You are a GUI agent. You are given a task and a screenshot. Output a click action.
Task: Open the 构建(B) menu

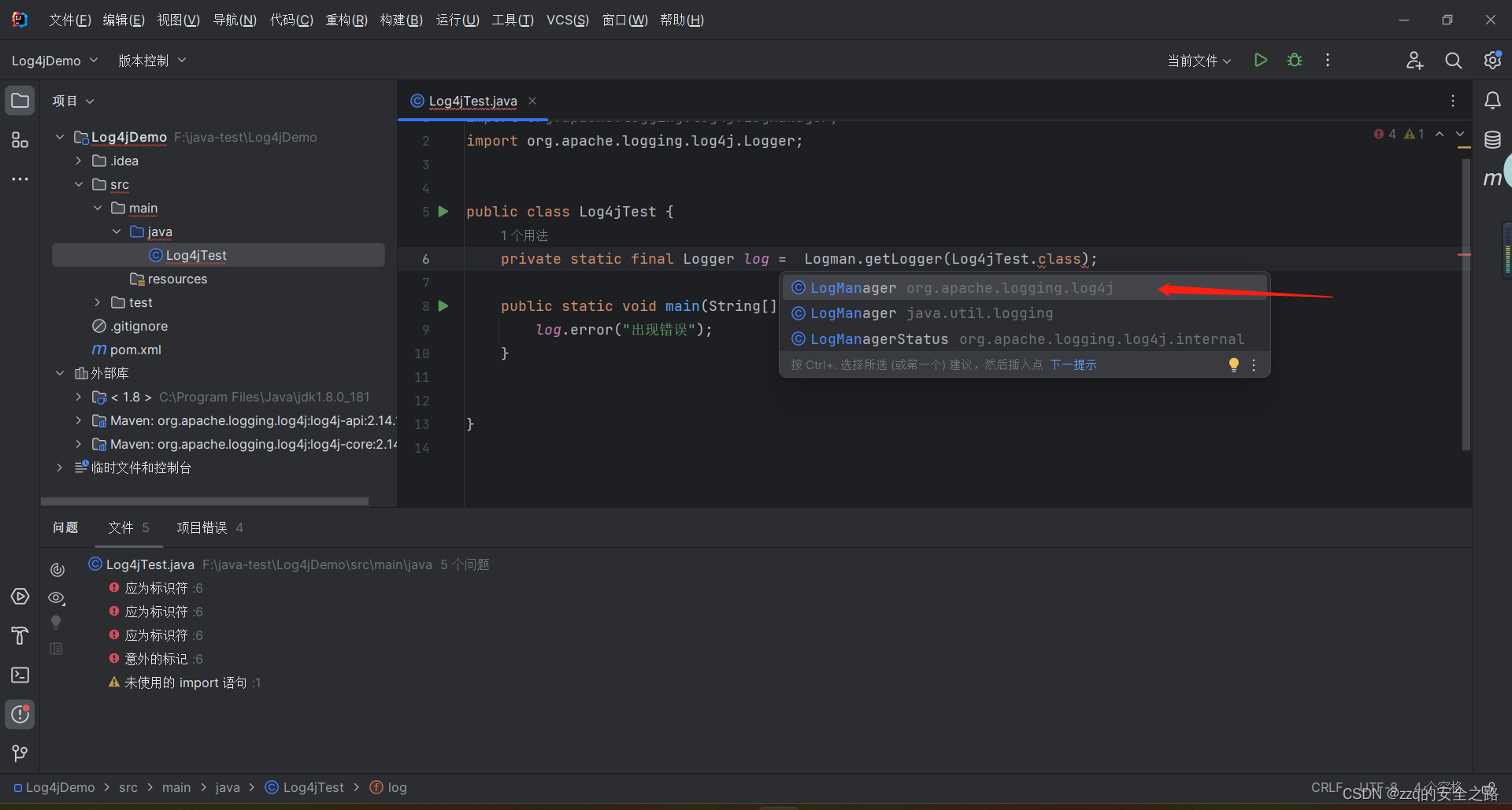[x=402, y=20]
